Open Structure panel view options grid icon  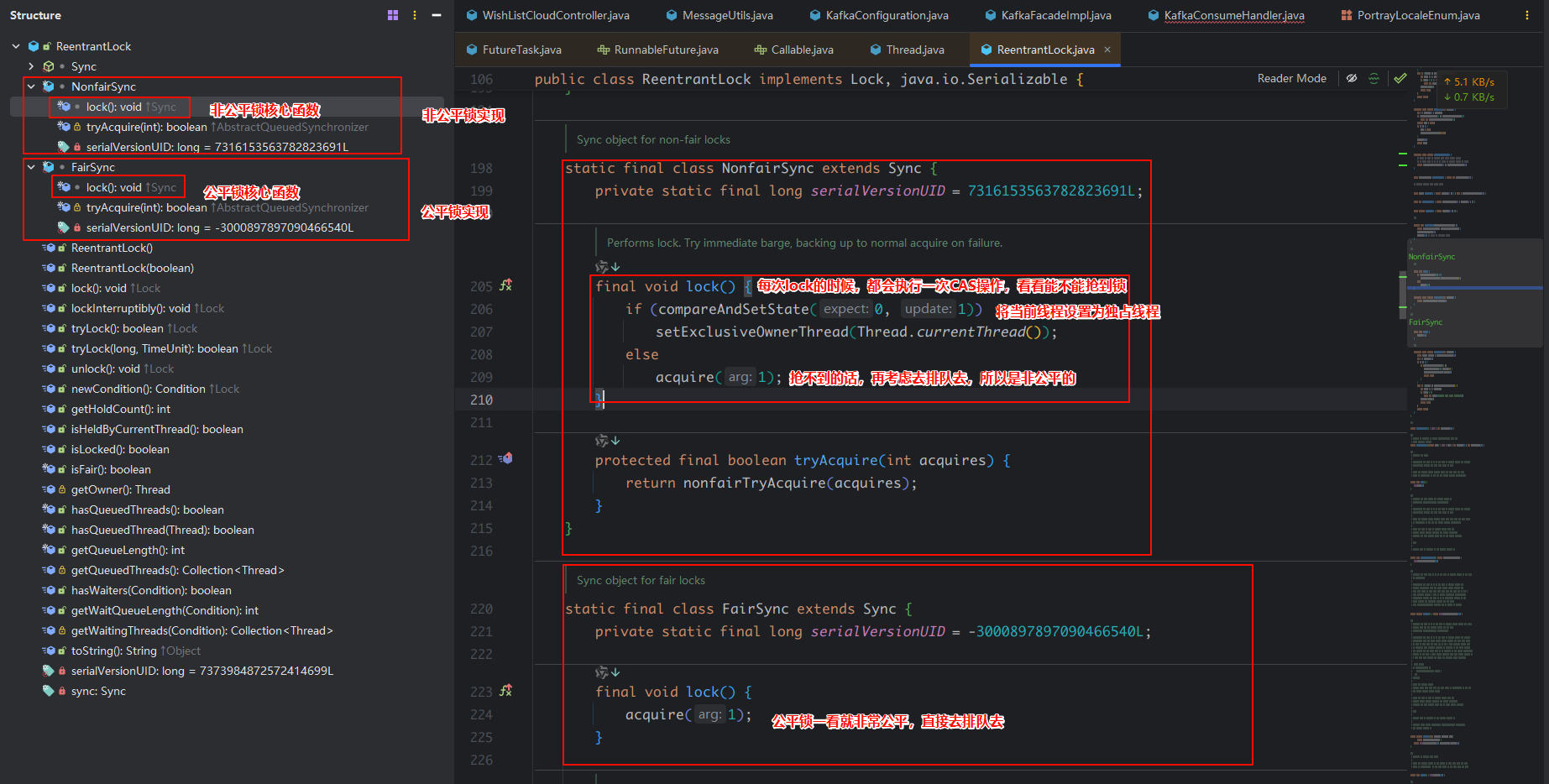tap(393, 15)
